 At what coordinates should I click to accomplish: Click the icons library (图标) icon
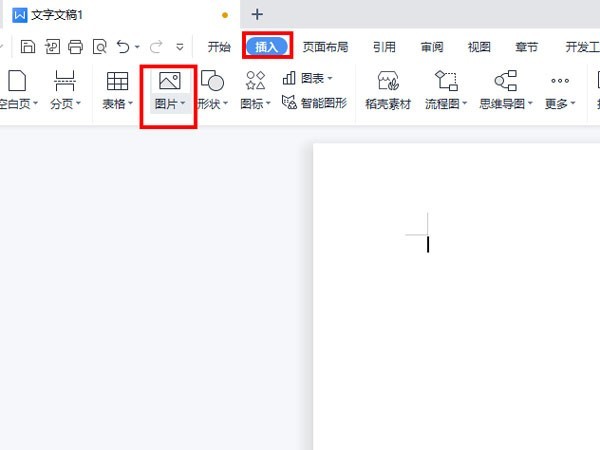pyautogui.click(x=256, y=80)
